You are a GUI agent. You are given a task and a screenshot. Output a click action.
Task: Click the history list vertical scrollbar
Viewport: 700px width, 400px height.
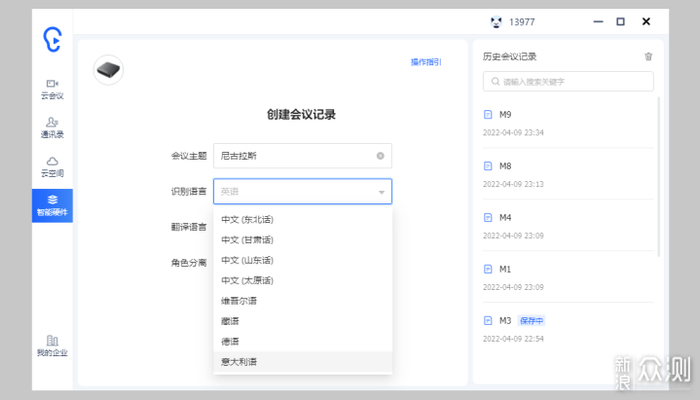[x=658, y=176]
